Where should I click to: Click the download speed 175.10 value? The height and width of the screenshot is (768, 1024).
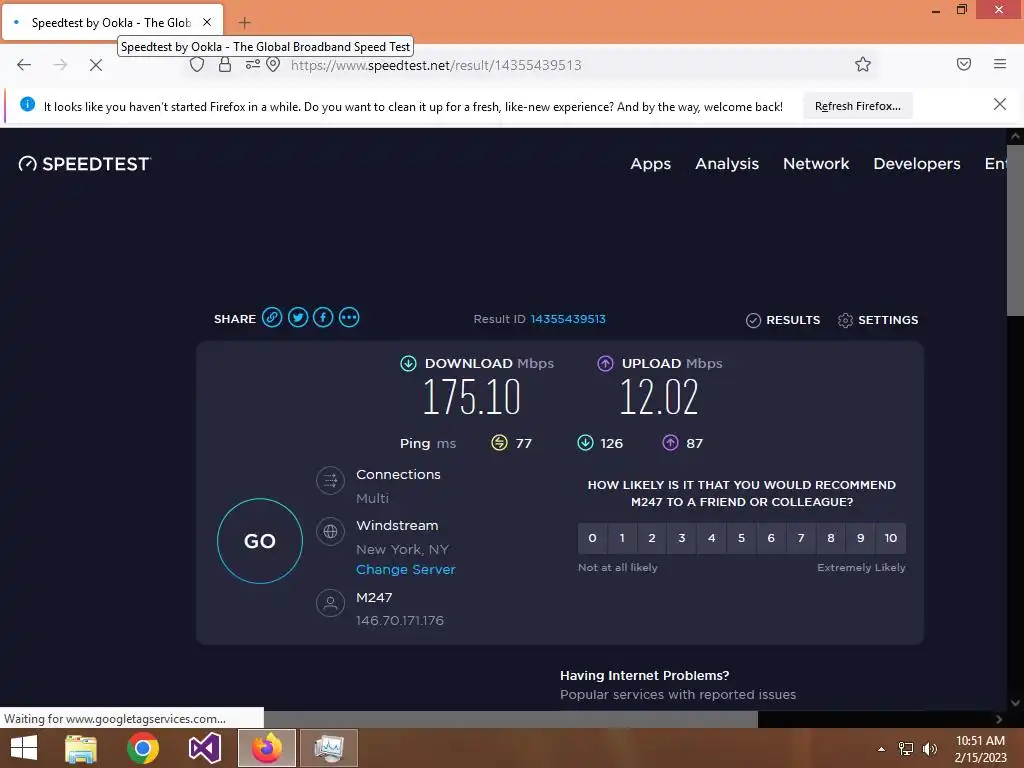[472, 396]
